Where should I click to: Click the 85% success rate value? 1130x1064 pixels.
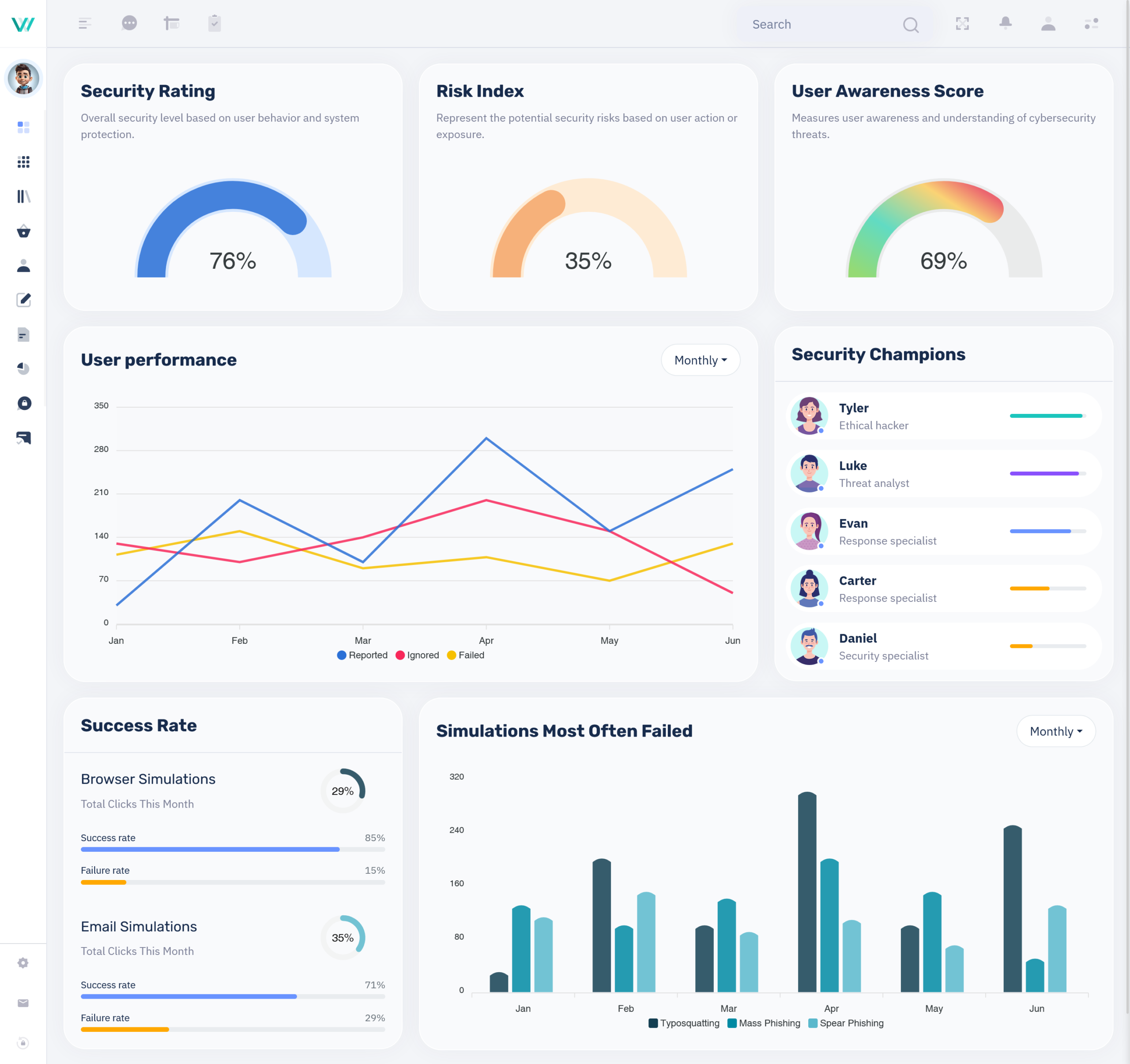(x=375, y=838)
